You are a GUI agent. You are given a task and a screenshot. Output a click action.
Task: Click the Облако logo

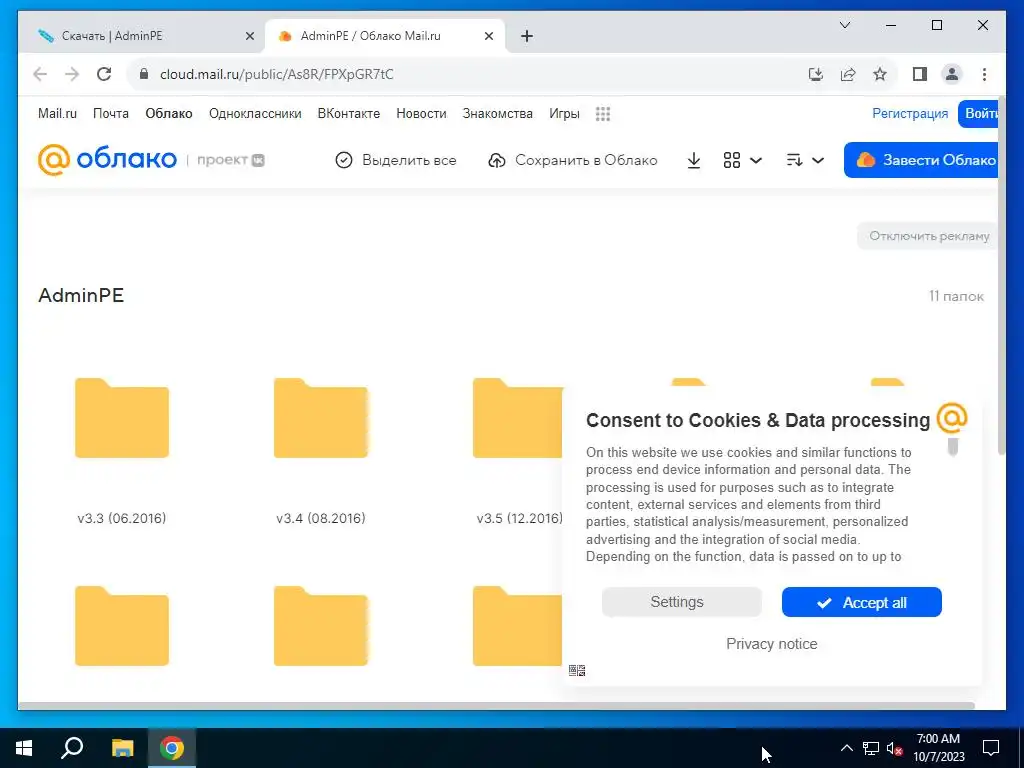107,159
